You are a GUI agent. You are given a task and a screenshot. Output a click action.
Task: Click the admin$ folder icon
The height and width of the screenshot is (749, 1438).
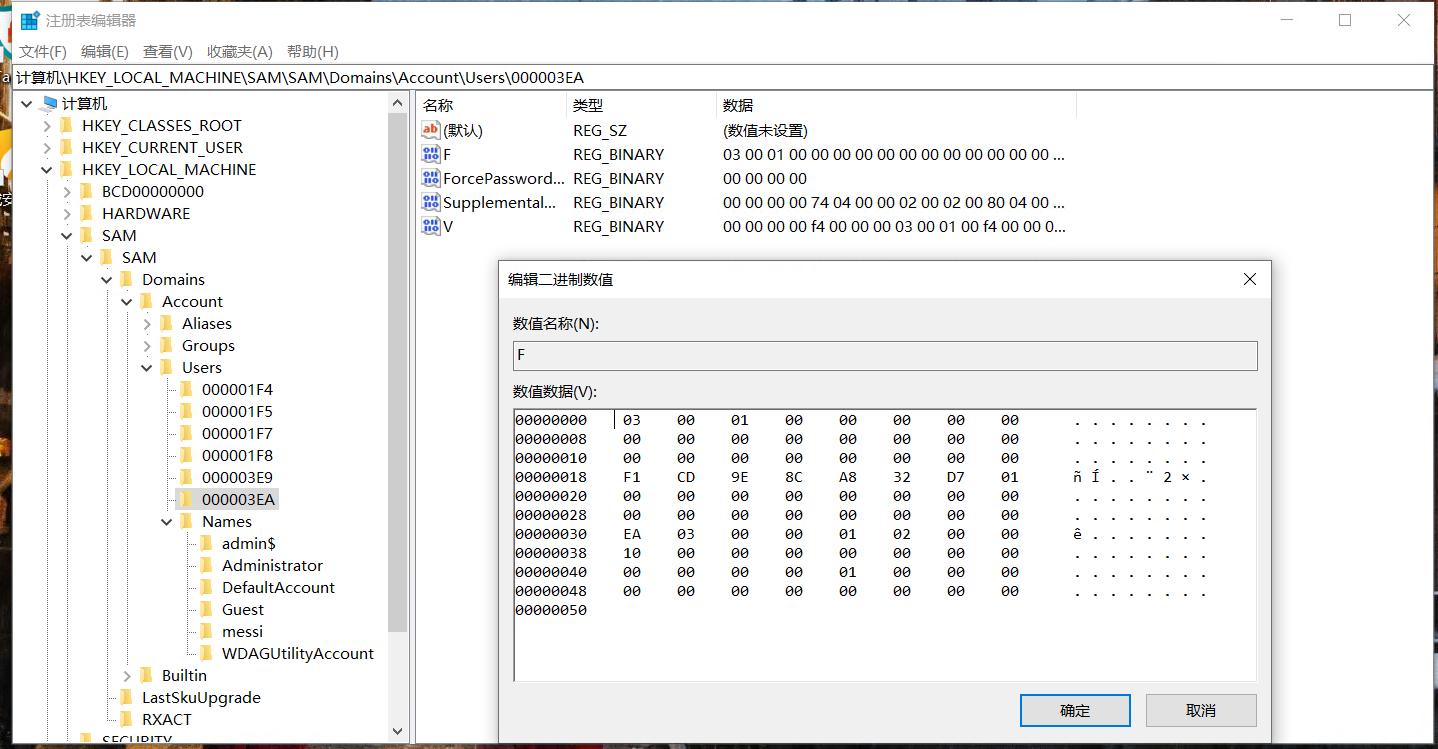click(x=207, y=543)
